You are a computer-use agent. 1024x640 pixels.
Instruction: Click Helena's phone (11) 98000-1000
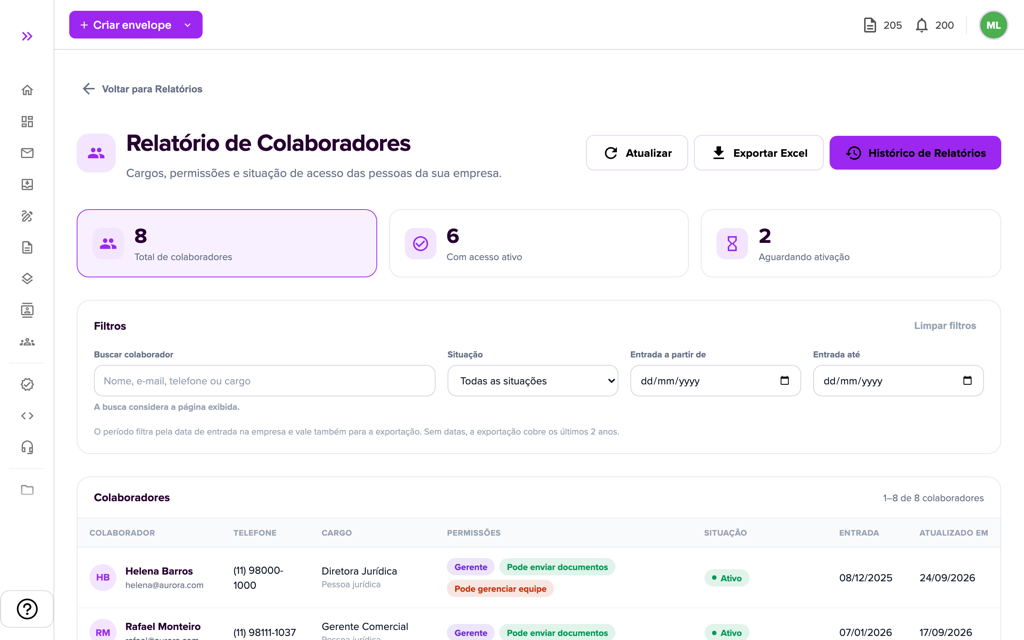coord(258,577)
